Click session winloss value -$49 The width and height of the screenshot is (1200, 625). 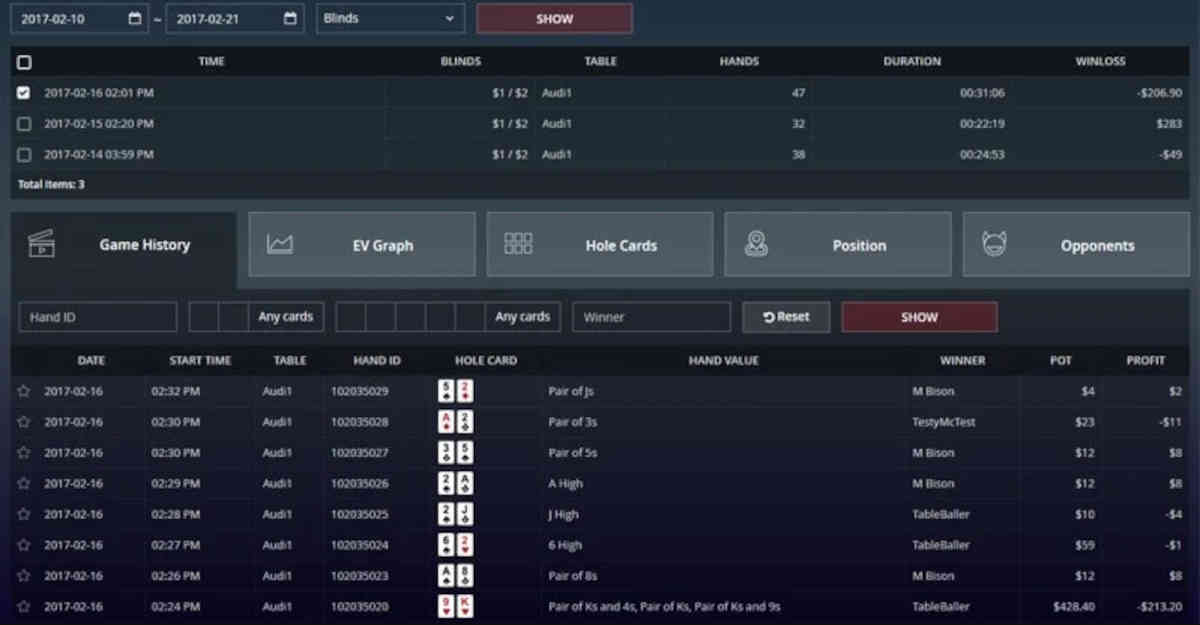point(1170,155)
